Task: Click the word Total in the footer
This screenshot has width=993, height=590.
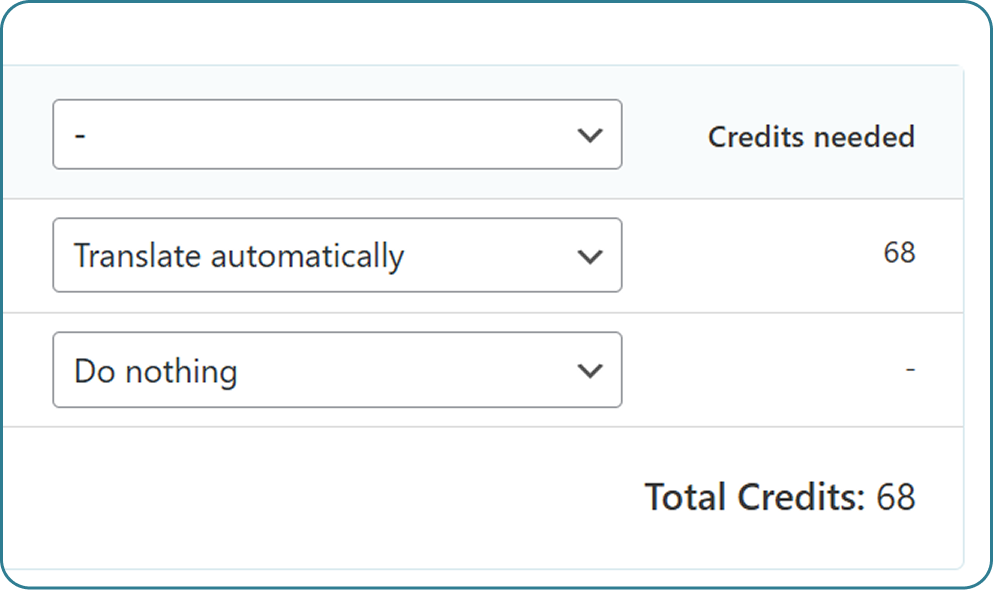Action: tap(686, 497)
